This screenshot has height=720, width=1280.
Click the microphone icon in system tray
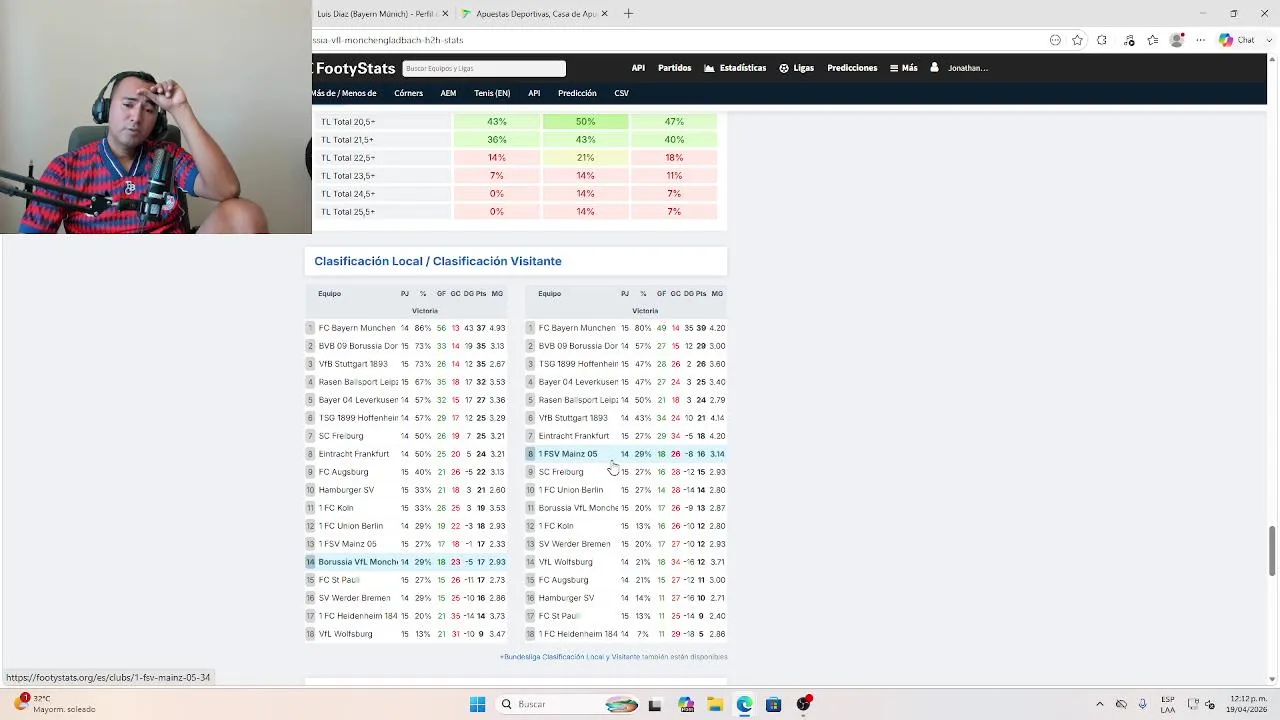(x=1143, y=704)
